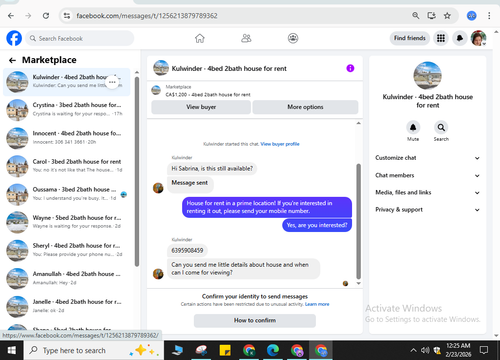Open Carol 3bed 2bath conversation
The height and width of the screenshot is (360, 500).
(x=67, y=166)
